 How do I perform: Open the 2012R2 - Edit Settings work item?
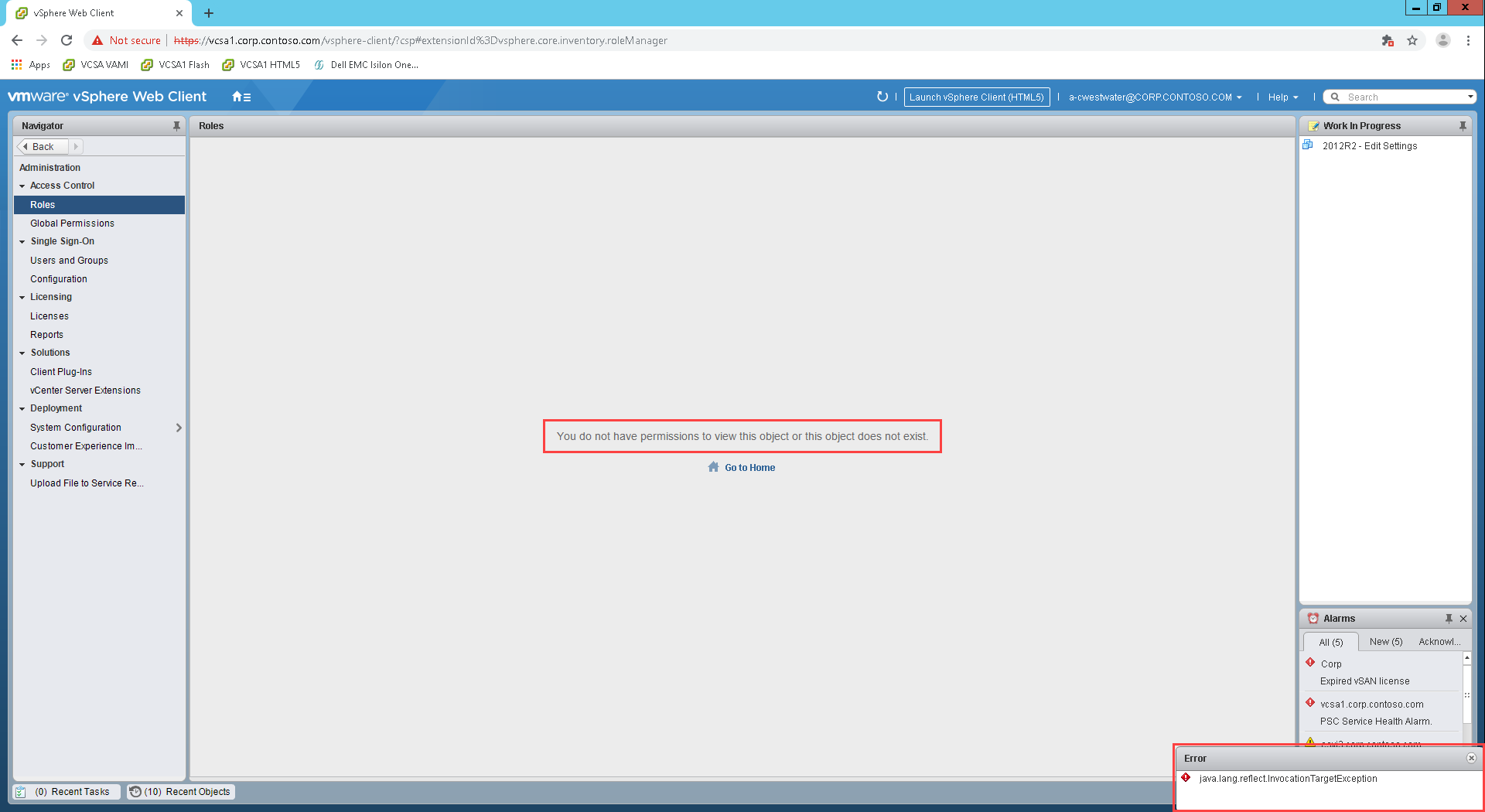(1370, 146)
